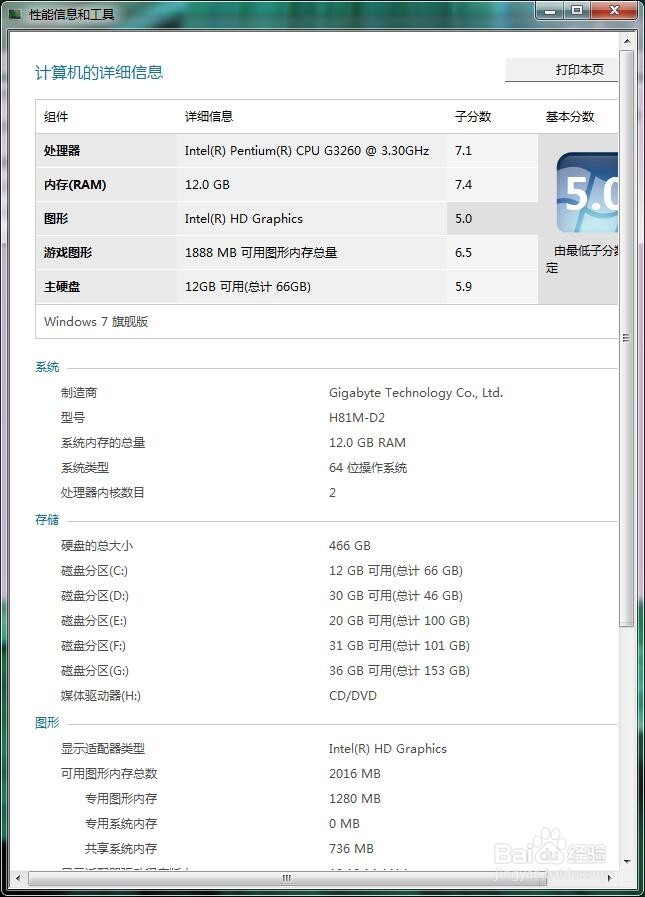Click the 磁盘分区(E:) label
The image size is (645, 897).
pos(94,621)
